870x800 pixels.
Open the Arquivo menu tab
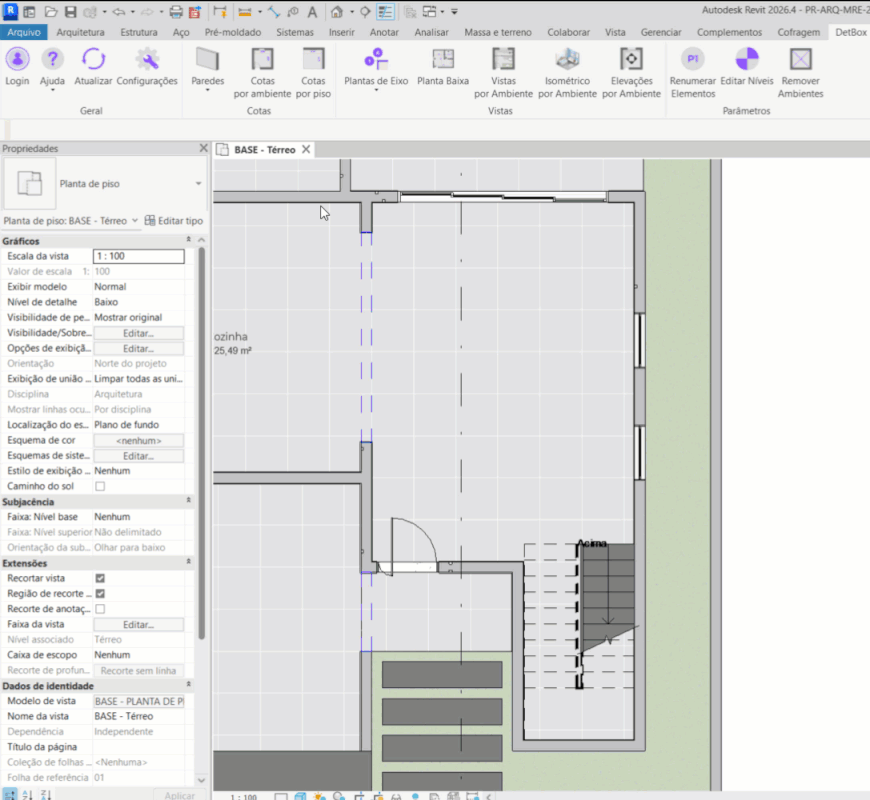24,32
